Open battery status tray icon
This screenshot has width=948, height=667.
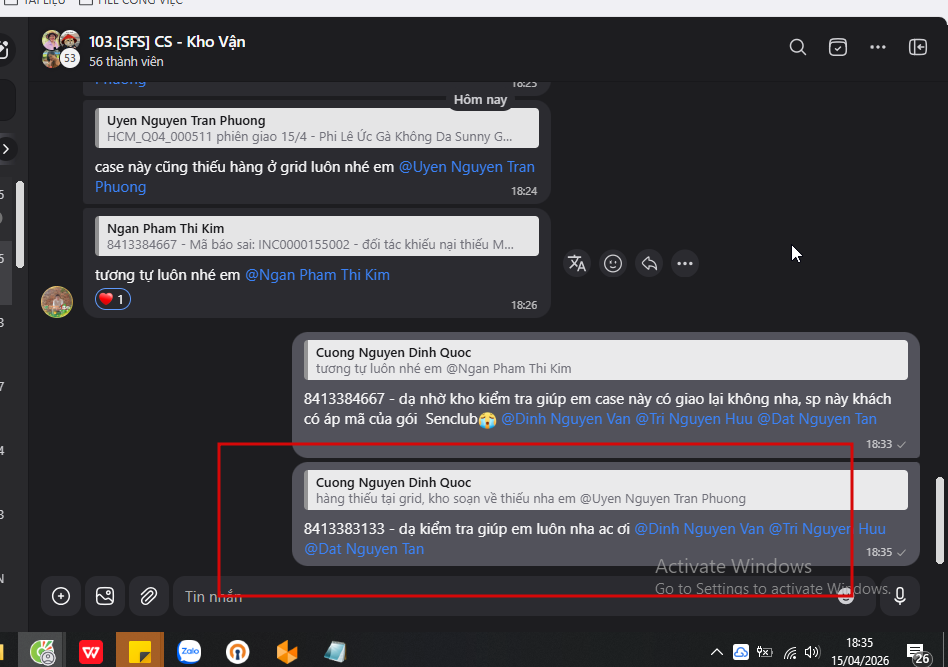(765, 652)
